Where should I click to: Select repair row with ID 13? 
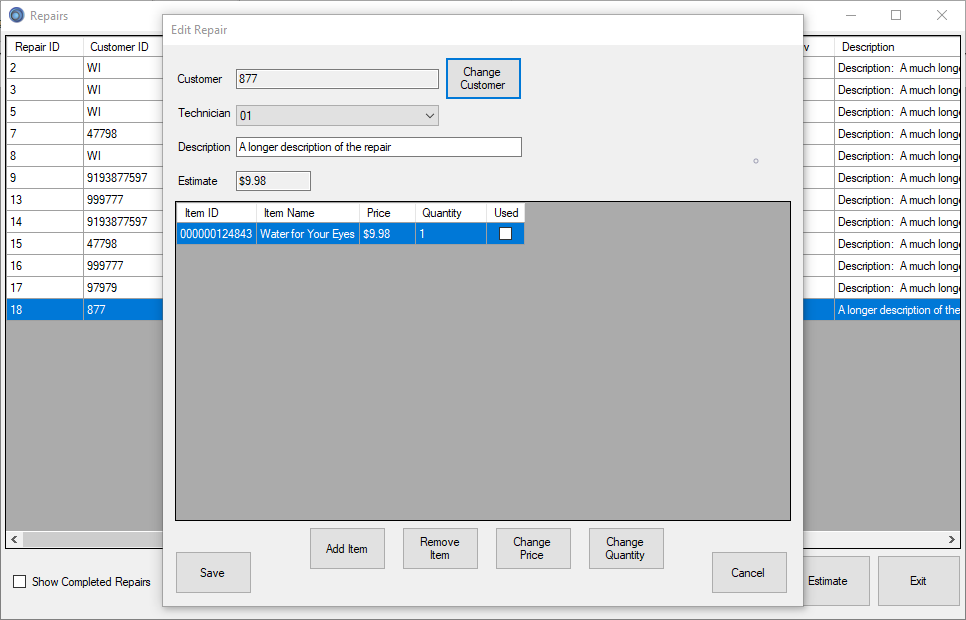coord(44,200)
